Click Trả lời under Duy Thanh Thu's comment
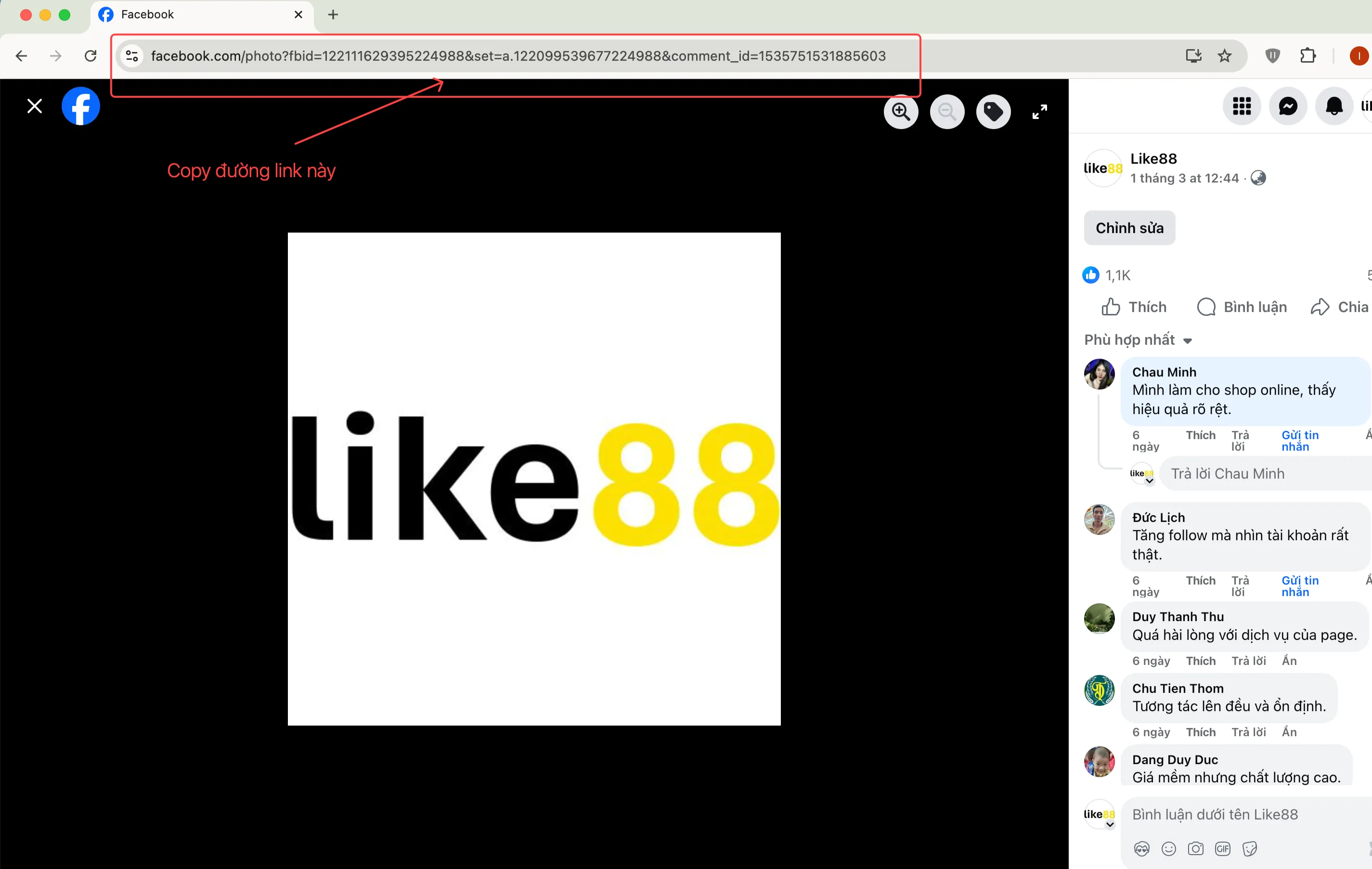 point(1248,661)
